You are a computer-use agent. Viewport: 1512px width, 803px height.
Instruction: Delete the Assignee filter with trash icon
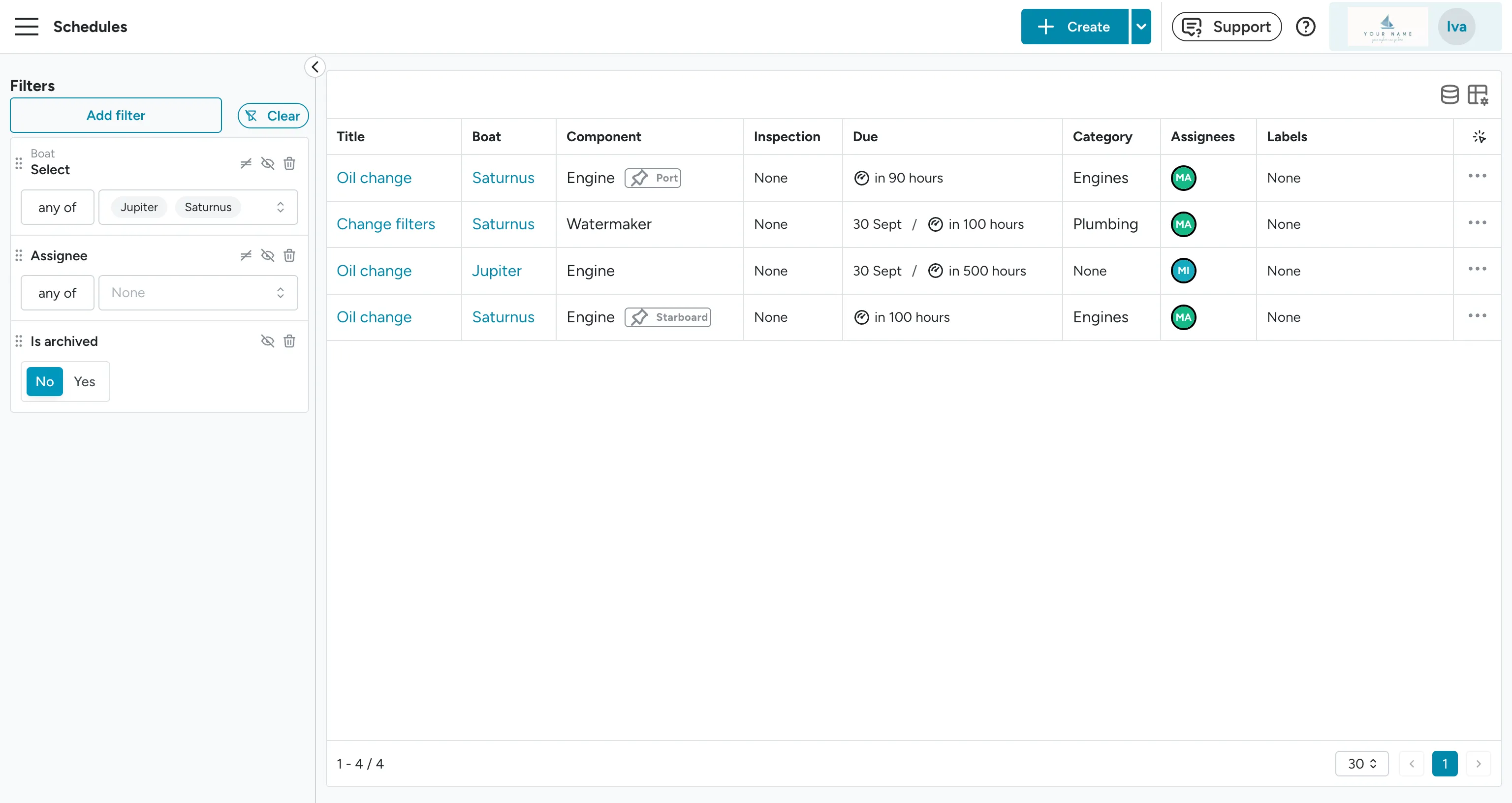[x=289, y=255]
